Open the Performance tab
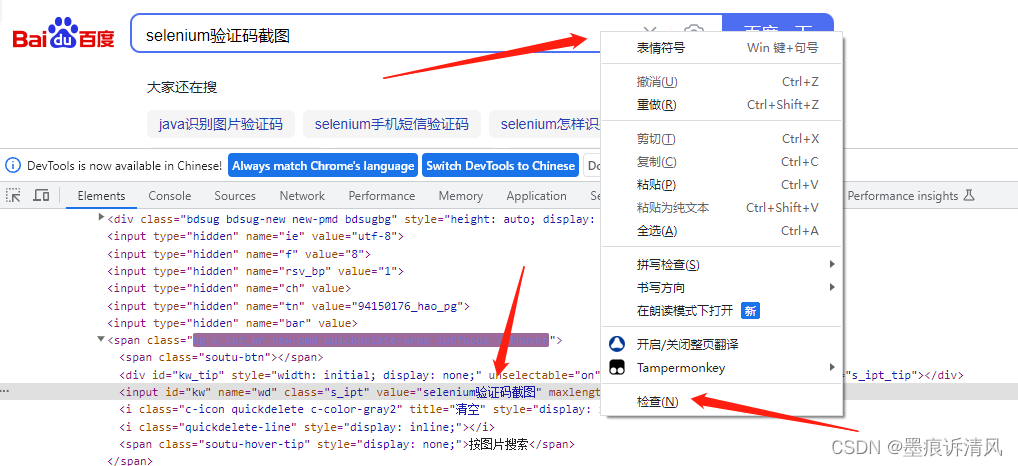Screen dimensions: 1018x466 (x=382, y=195)
